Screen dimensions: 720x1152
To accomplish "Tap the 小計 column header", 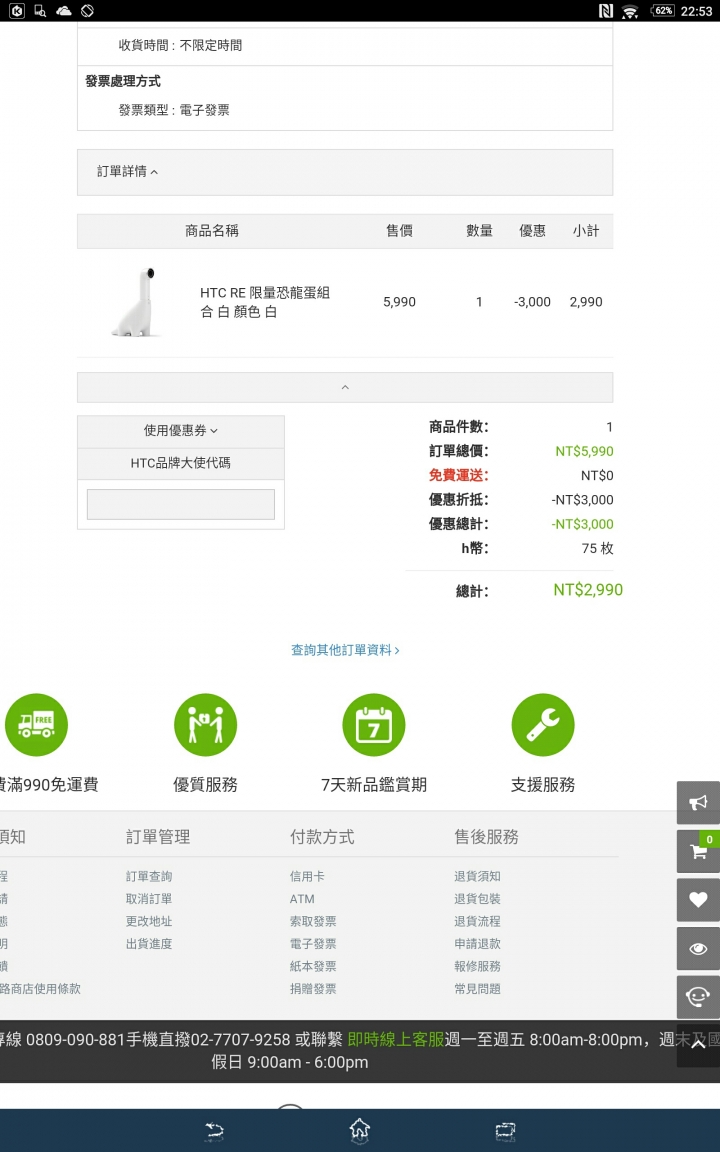I will point(586,231).
